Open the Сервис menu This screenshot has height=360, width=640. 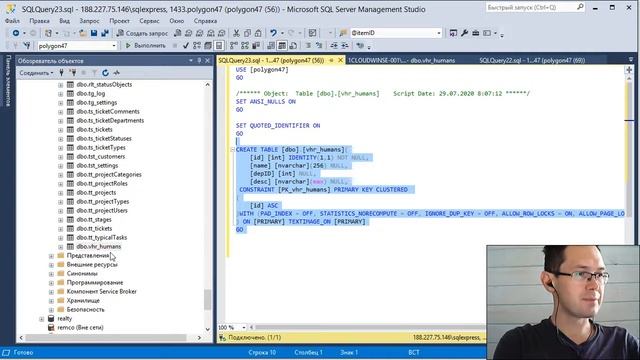click(149, 20)
